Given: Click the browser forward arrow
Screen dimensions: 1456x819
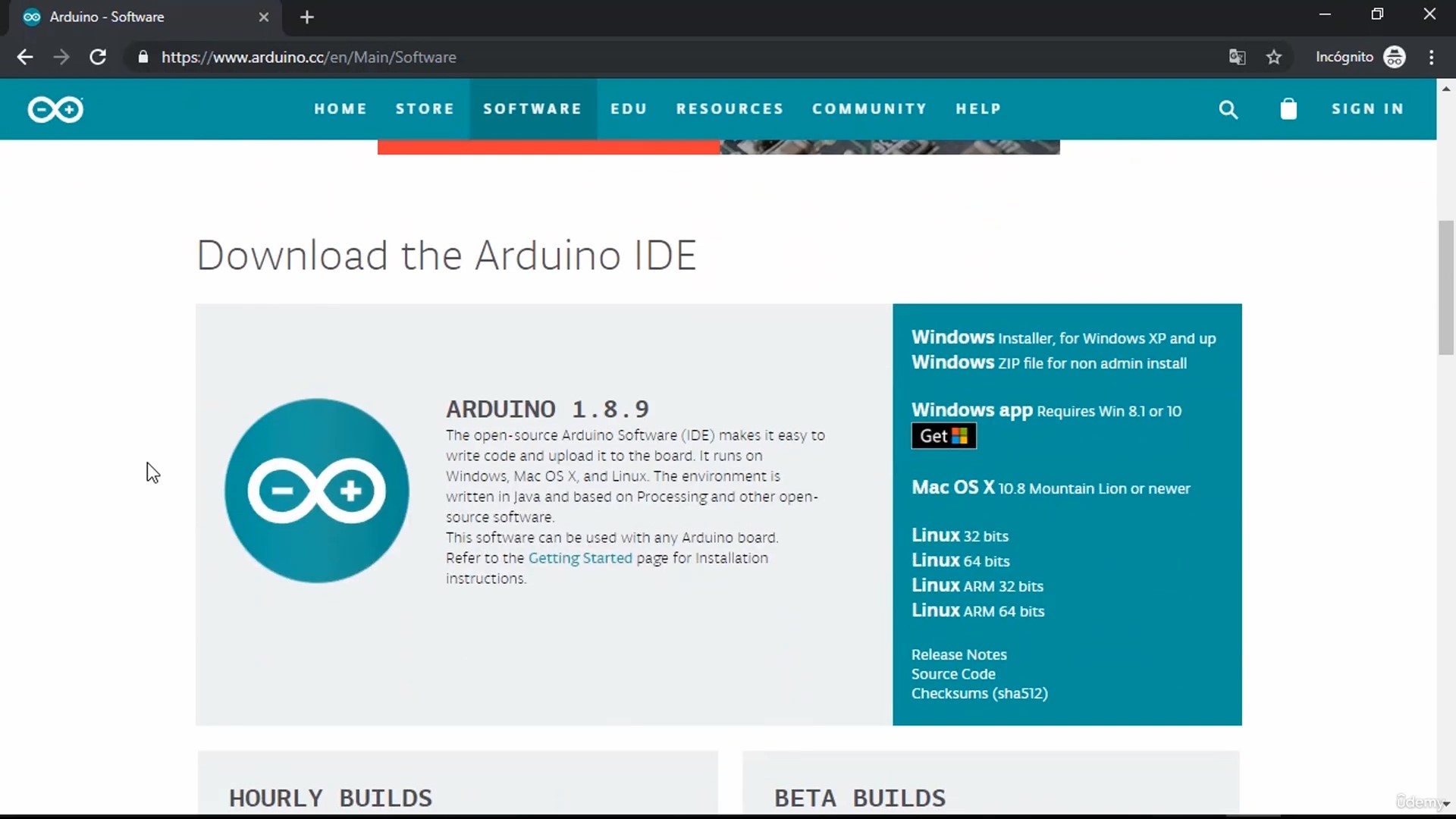Looking at the screenshot, I should (61, 57).
